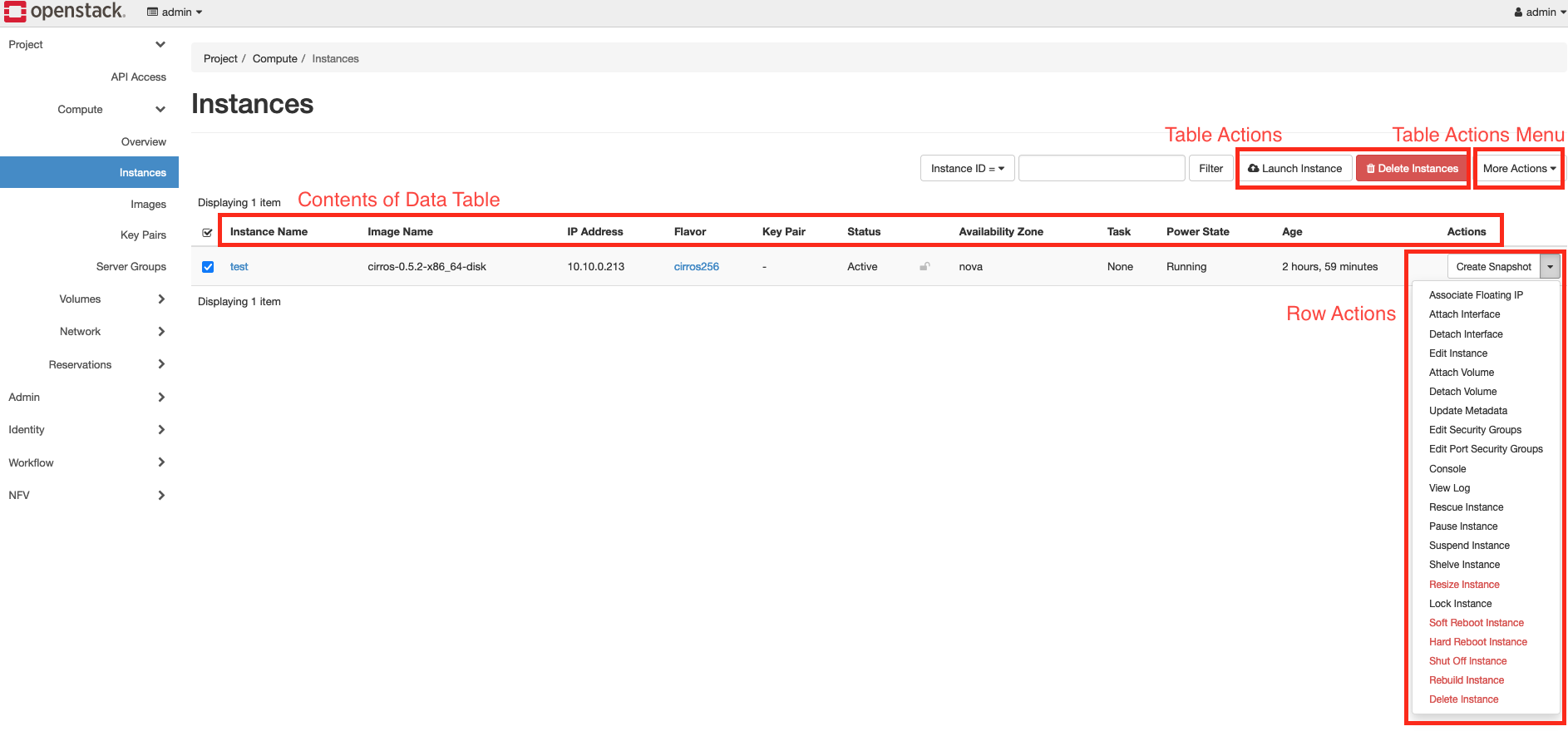Uncheck the checkbox for the test instance

coord(208,266)
